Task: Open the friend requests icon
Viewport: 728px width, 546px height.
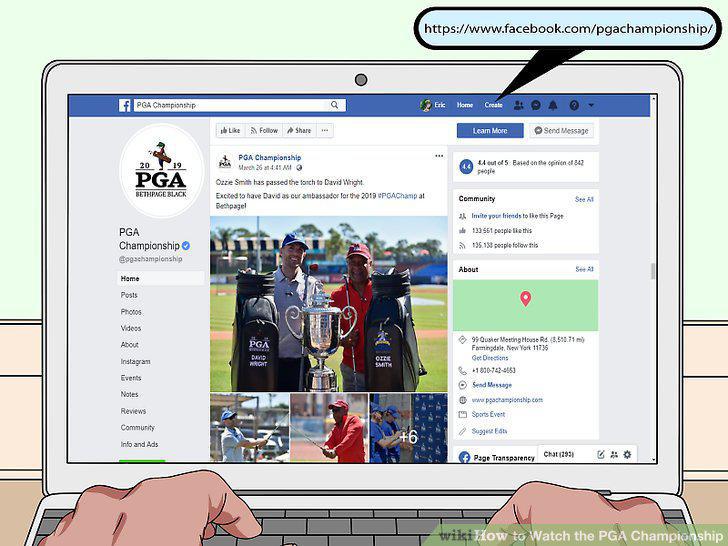Action: click(x=519, y=105)
